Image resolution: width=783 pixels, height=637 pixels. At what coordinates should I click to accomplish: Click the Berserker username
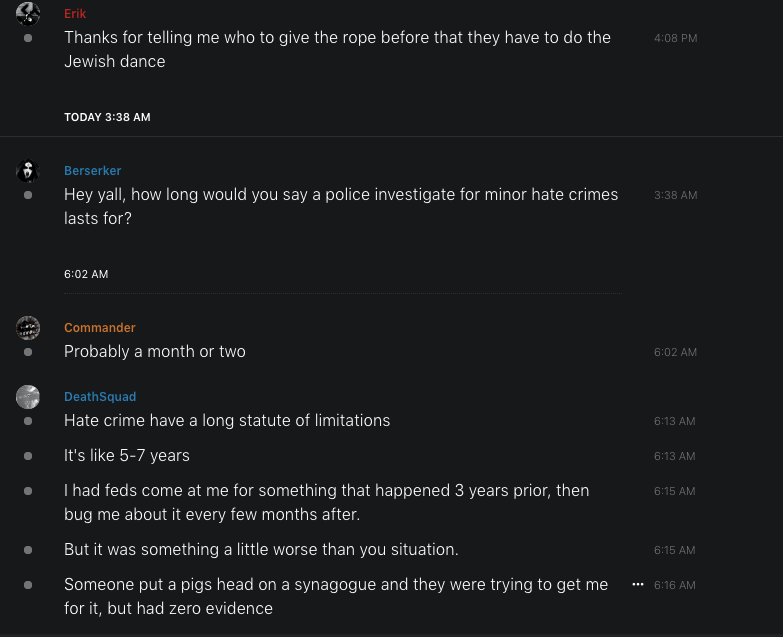[93, 171]
